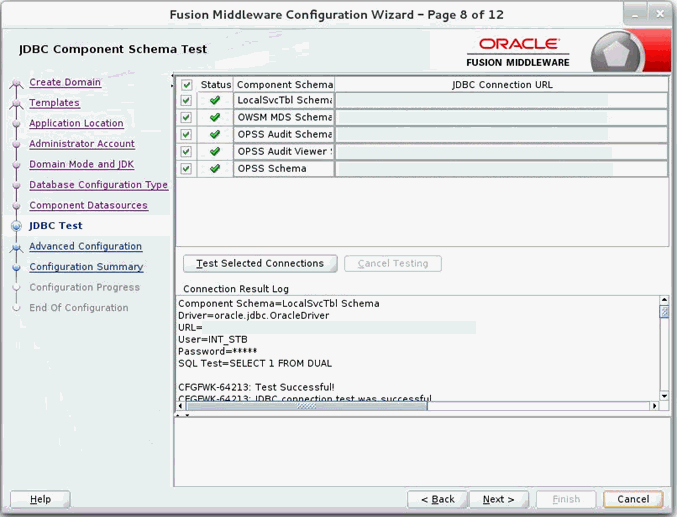677x517 pixels.
Task: Go to Create Domain step
Action: click(x=65, y=82)
